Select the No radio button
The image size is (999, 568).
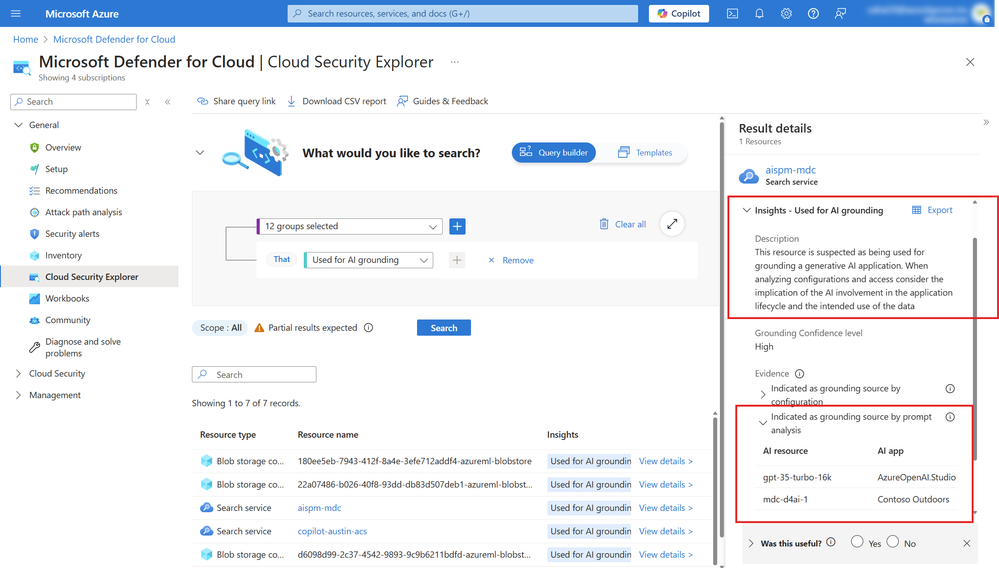pyautogui.click(x=893, y=541)
